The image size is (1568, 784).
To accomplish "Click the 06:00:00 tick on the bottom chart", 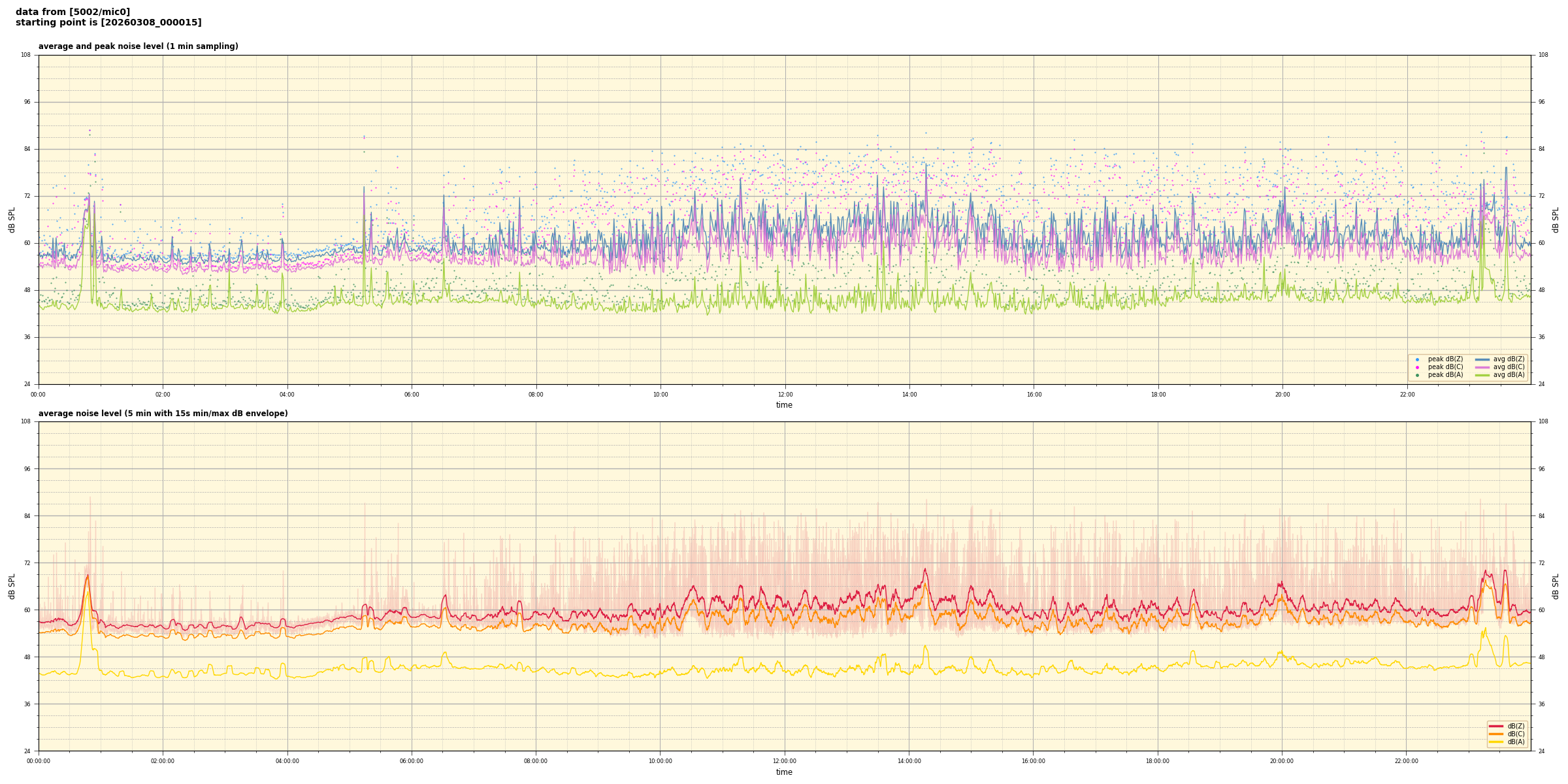I will [x=412, y=761].
